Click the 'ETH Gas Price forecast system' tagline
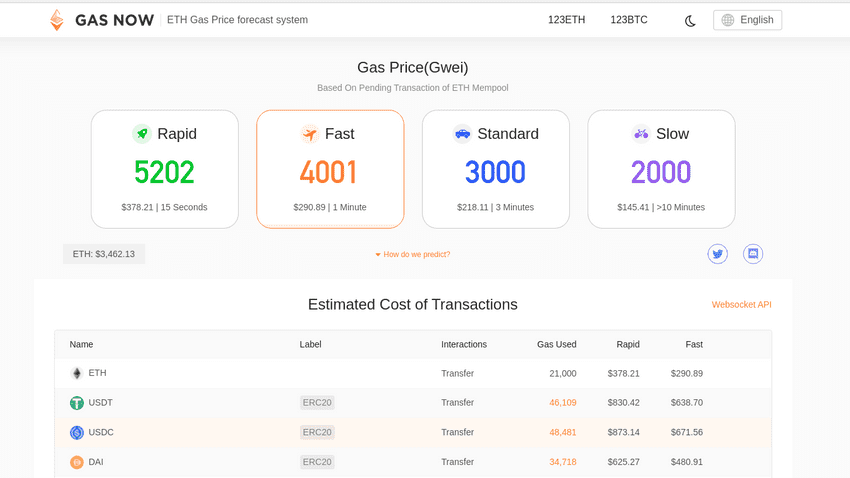The height and width of the screenshot is (478, 850). [237, 20]
